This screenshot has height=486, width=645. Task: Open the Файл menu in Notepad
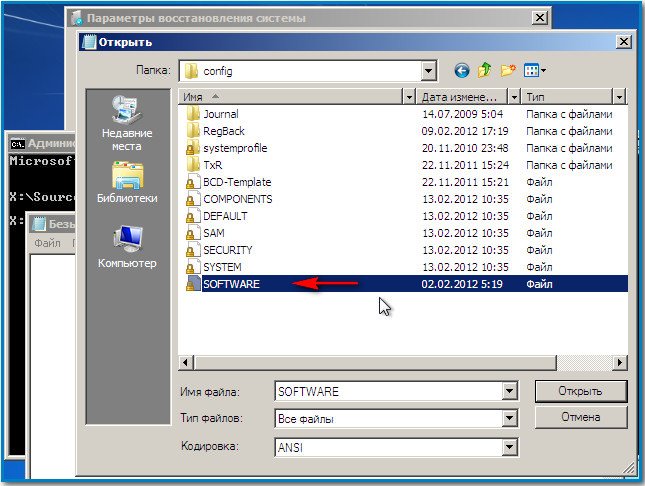pos(46,243)
